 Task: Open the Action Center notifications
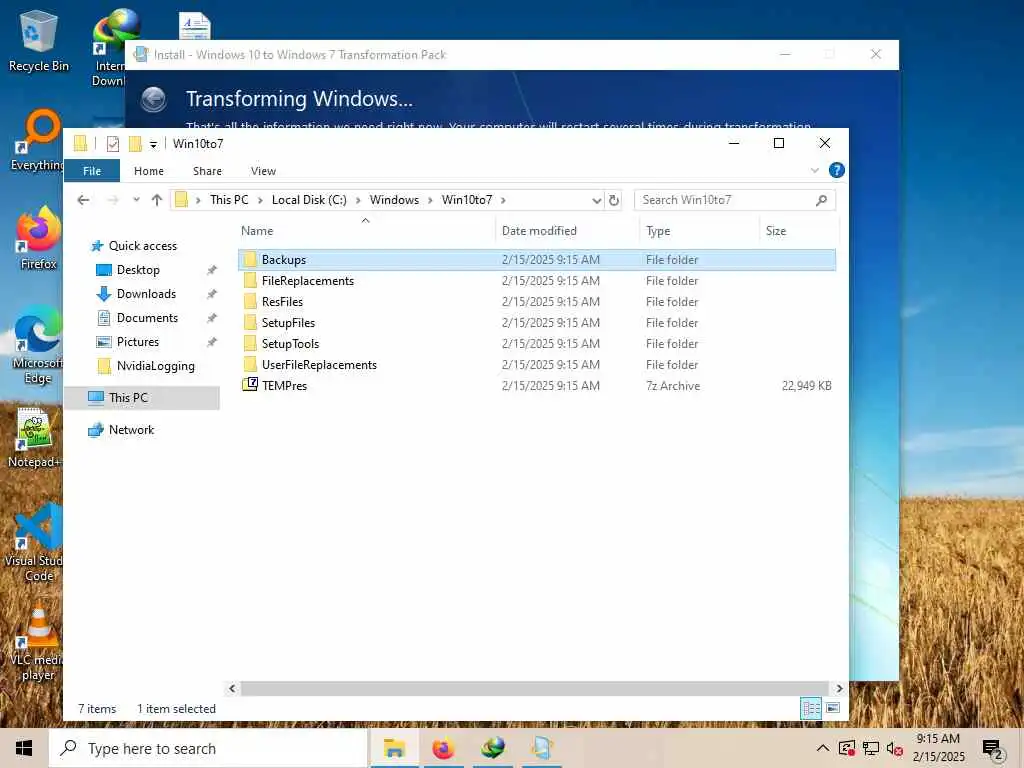(x=992, y=748)
